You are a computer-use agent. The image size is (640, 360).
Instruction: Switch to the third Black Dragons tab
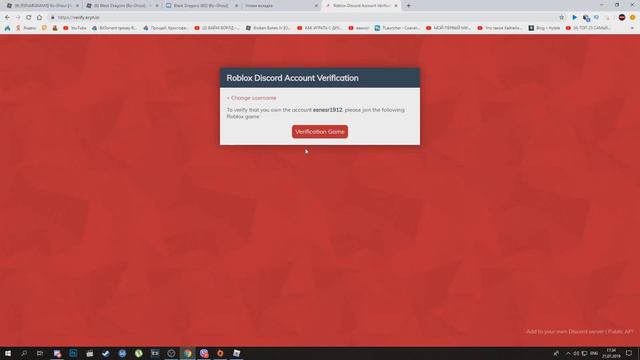pos(202,6)
